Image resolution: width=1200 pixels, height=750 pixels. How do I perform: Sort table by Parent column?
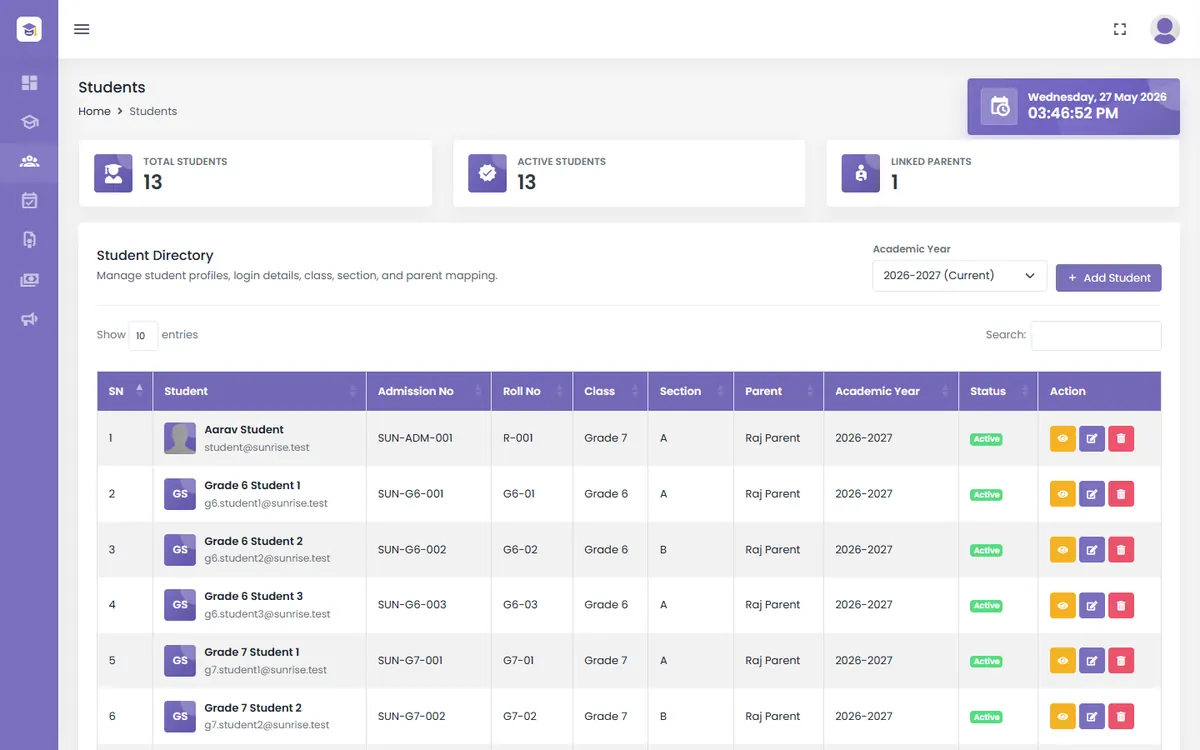pyautogui.click(x=779, y=391)
